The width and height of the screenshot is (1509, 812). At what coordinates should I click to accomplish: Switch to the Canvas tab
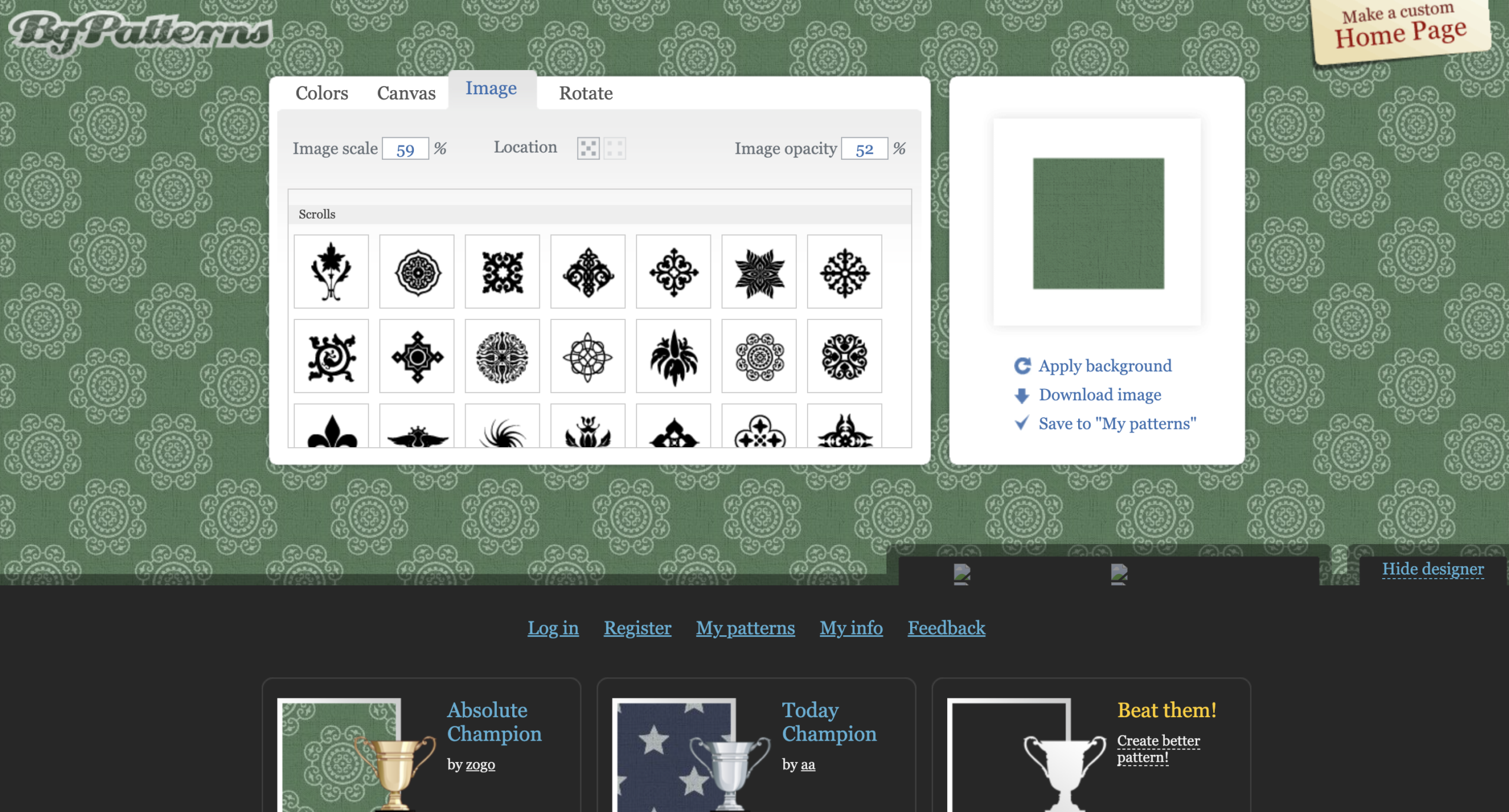(x=406, y=93)
